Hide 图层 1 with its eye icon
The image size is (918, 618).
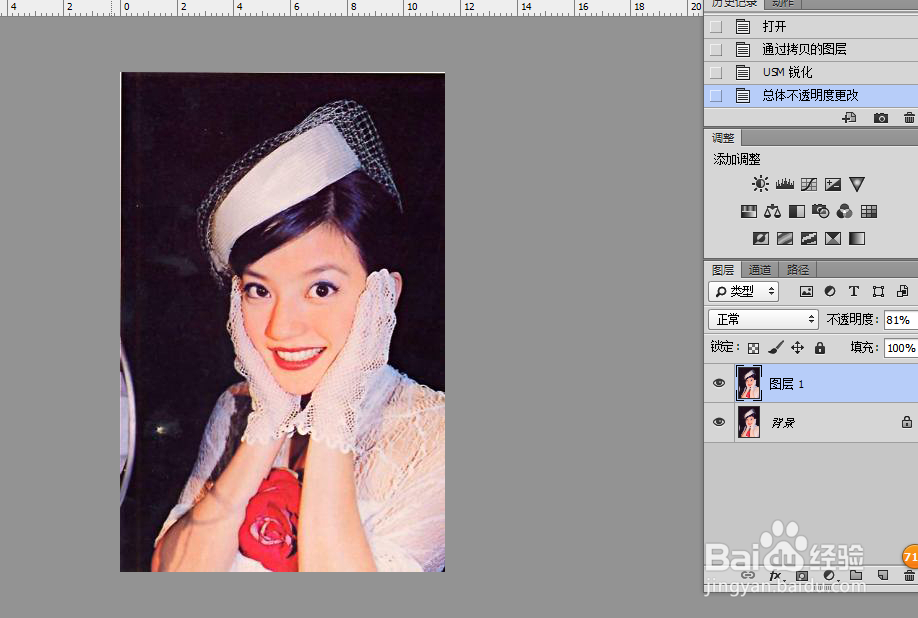[x=719, y=383]
